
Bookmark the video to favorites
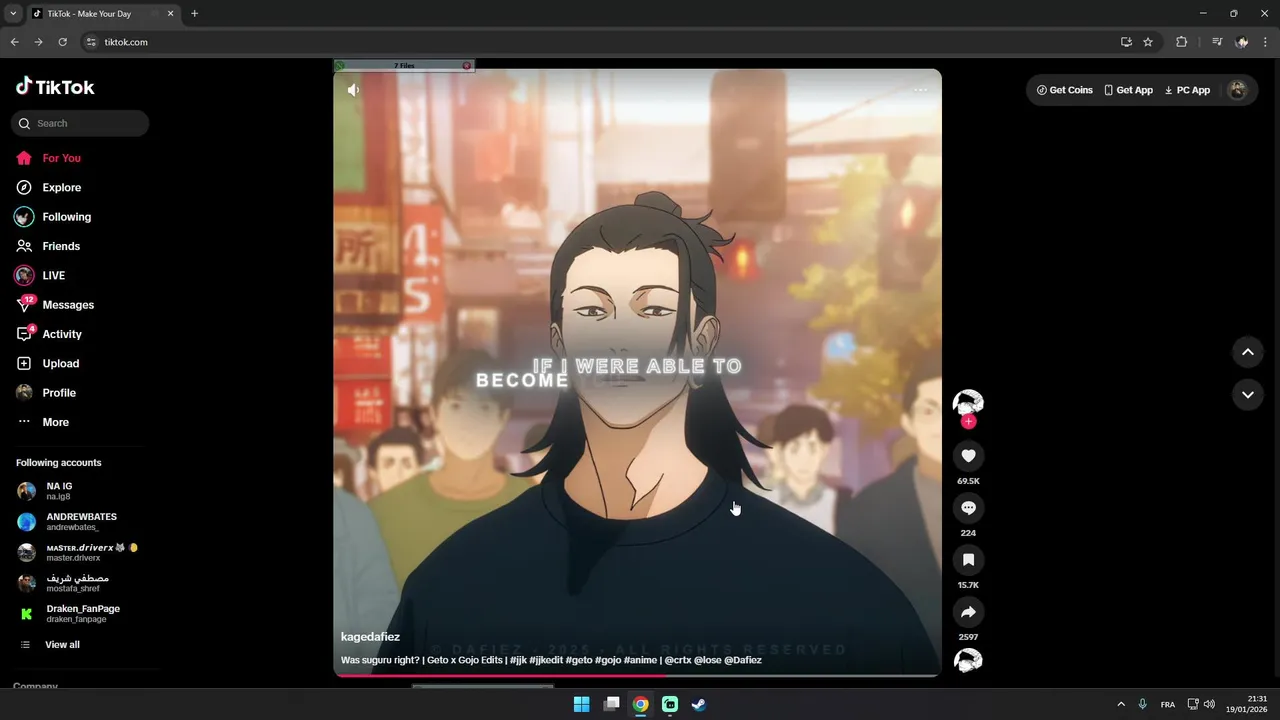pos(968,560)
